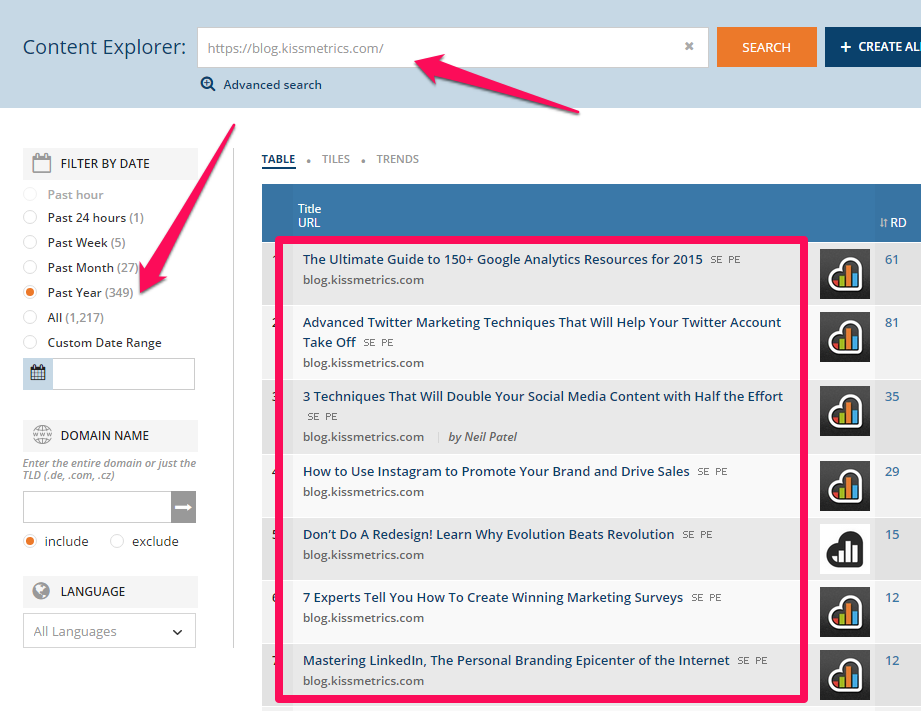Click RD value 81
921x711 pixels.
tap(892, 322)
